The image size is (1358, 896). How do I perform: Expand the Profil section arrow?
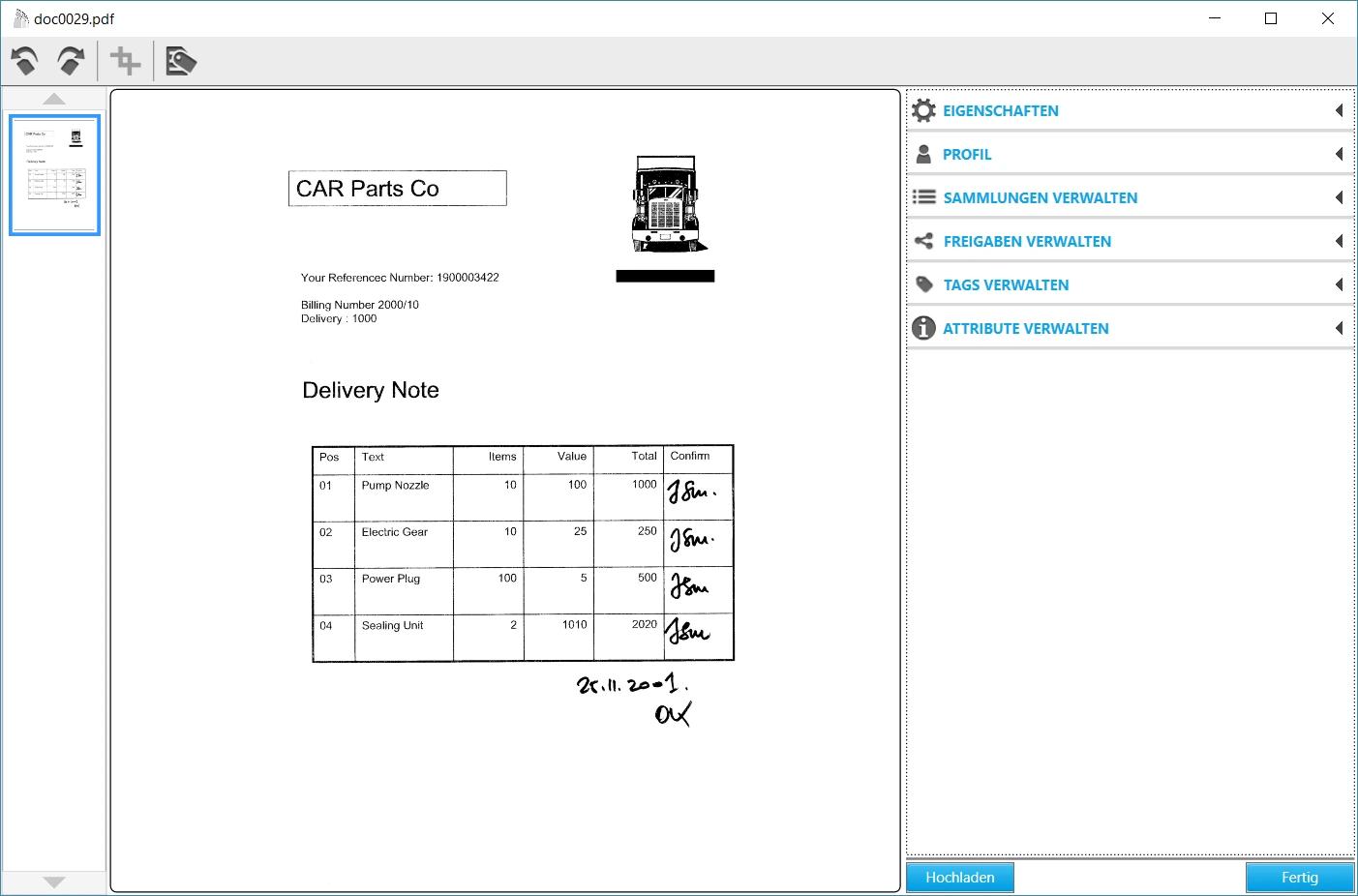pos(1339,154)
